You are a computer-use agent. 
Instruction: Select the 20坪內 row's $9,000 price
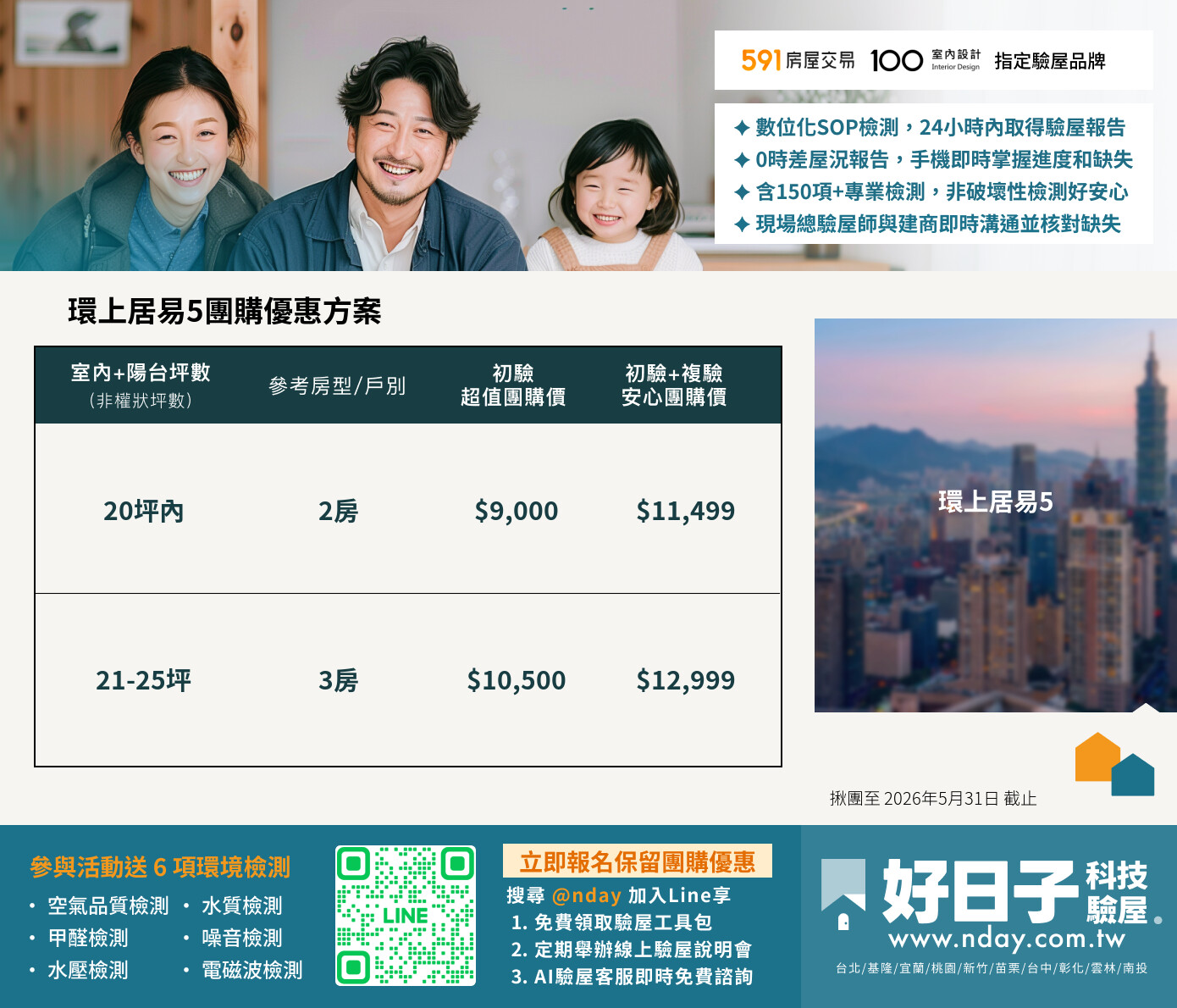click(x=517, y=511)
